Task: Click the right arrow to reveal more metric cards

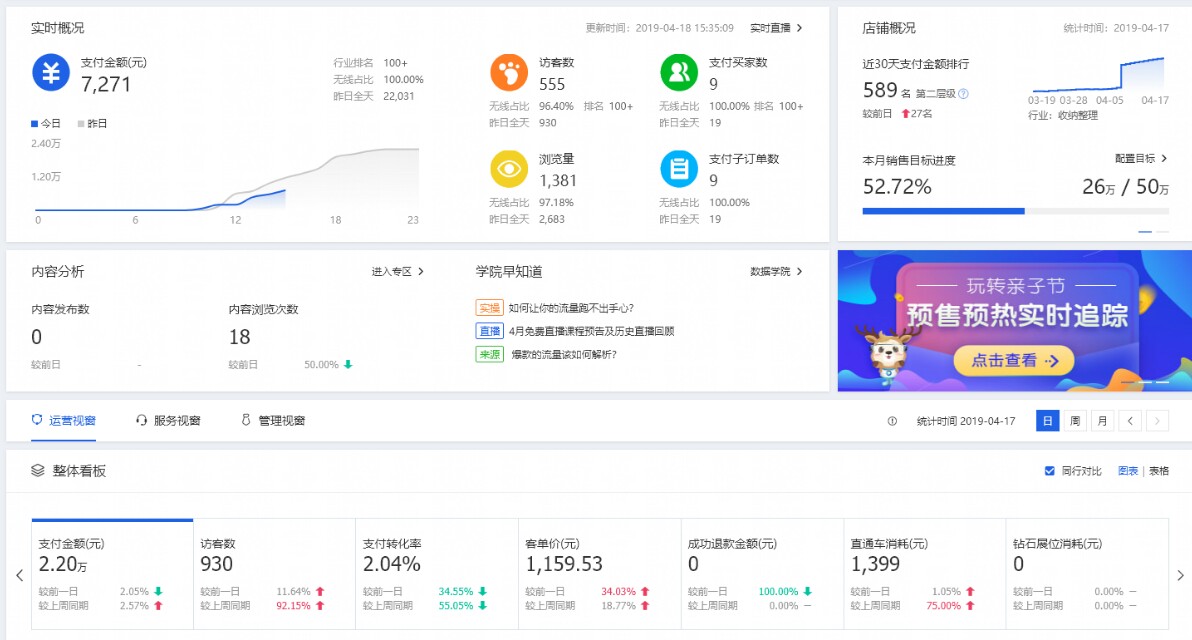Action: click(x=1183, y=576)
